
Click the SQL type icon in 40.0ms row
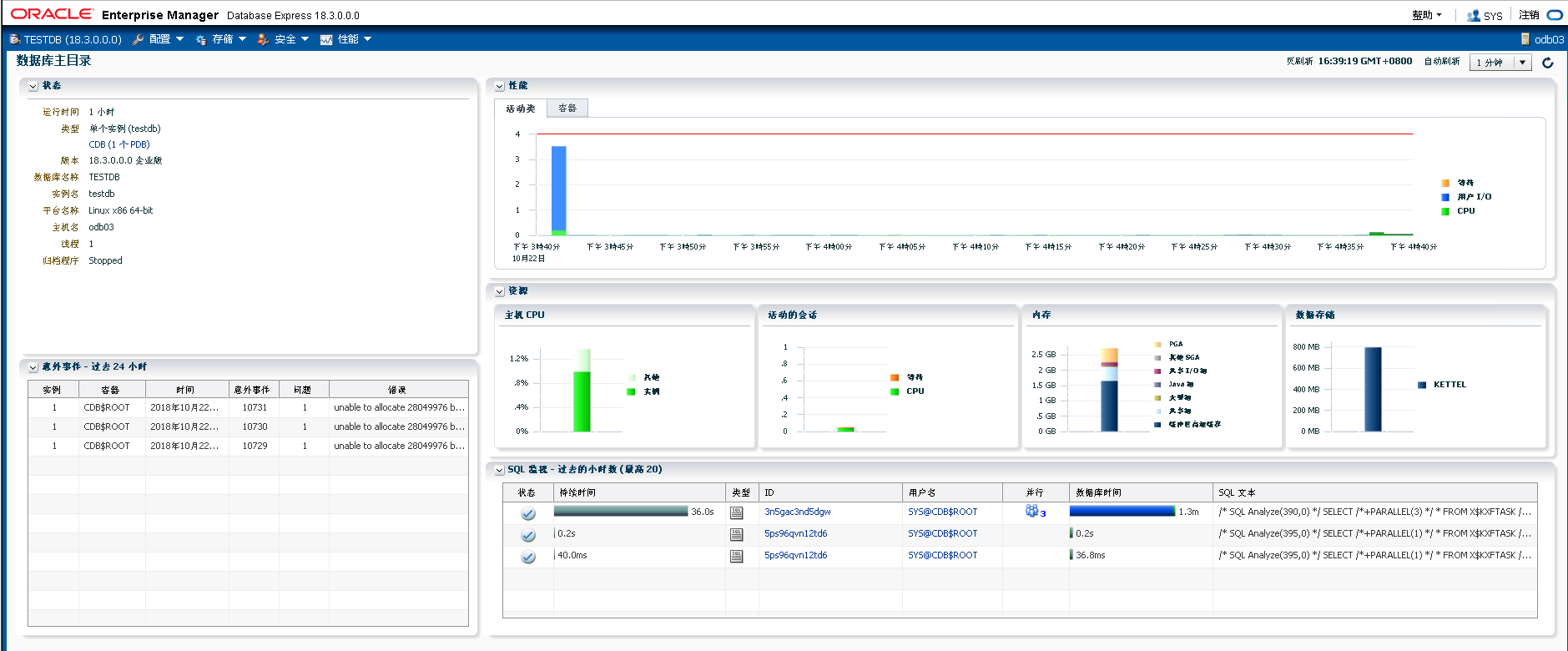click(737, 556)
